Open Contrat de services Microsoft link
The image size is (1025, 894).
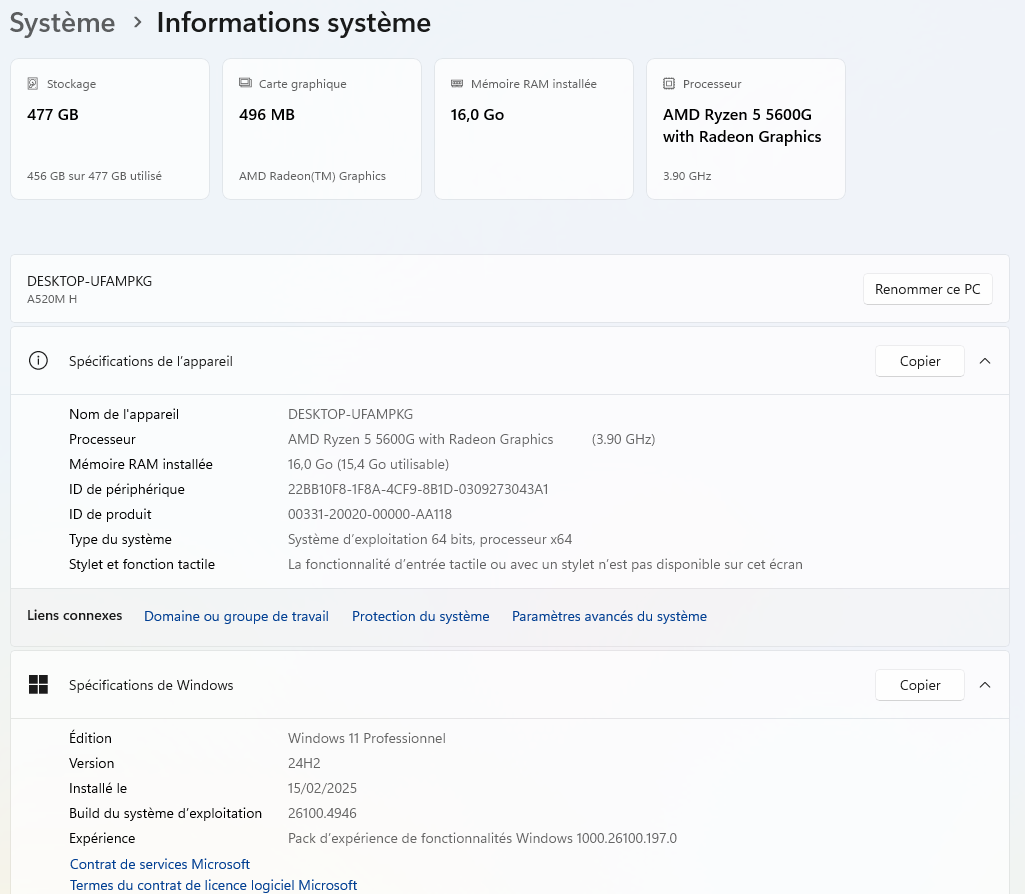160,864
